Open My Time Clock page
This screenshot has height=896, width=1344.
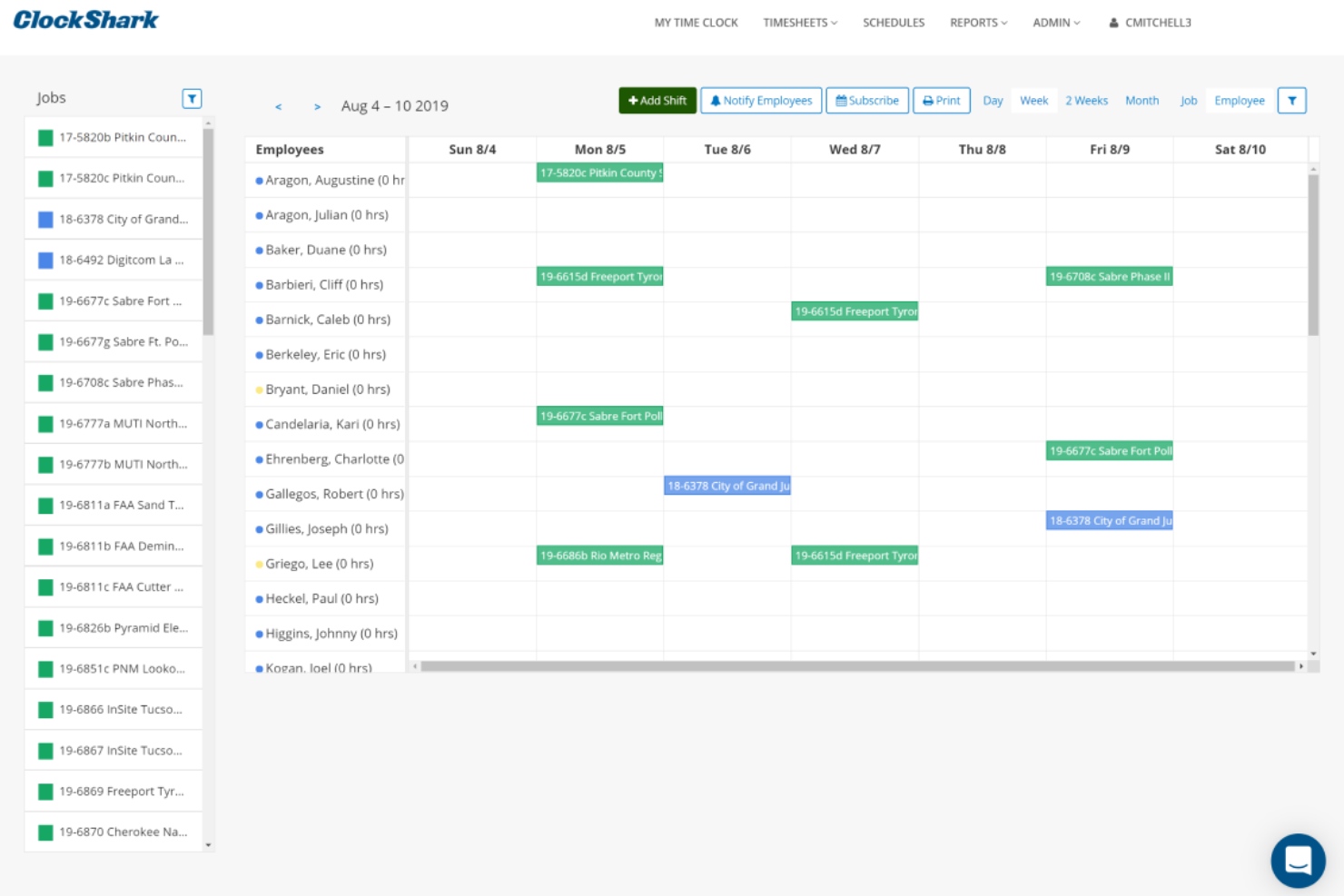coord(696,23)
